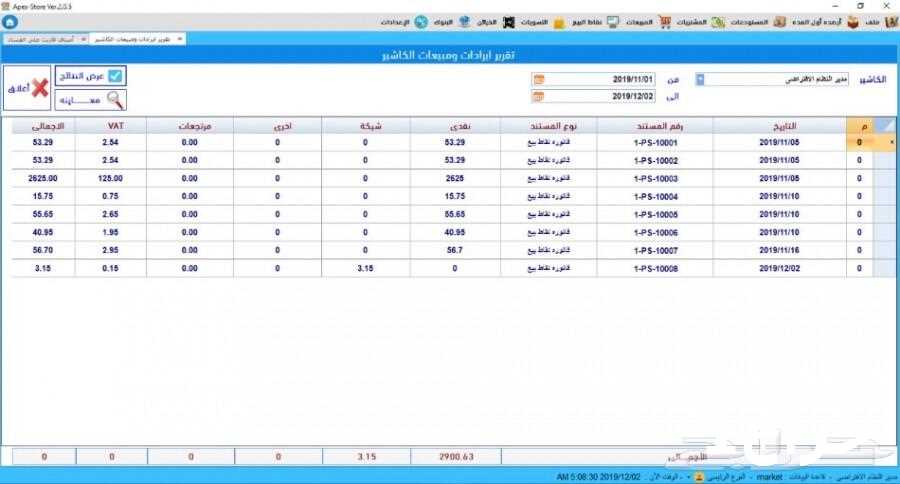
Task: Click Show Results (عرض النتائج) button
Action: pos(91,76)
